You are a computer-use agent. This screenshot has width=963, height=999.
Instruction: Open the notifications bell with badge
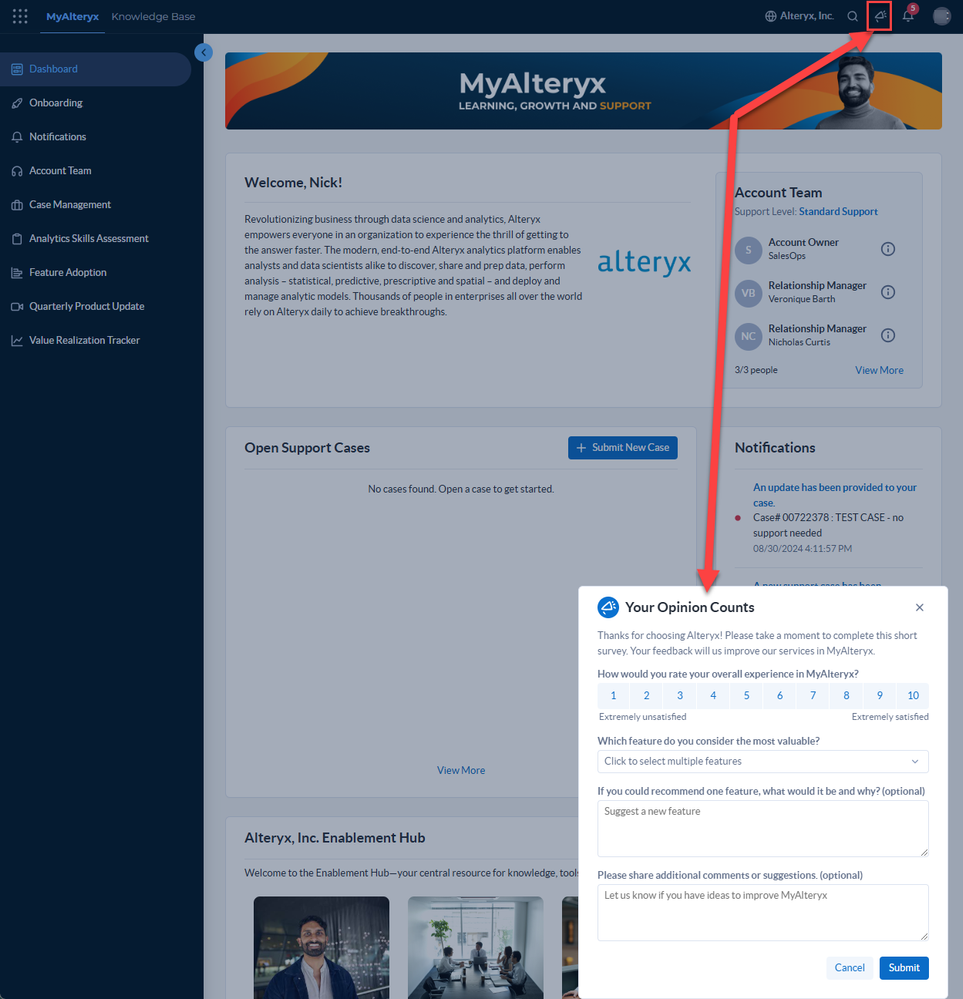coord(908,16)
